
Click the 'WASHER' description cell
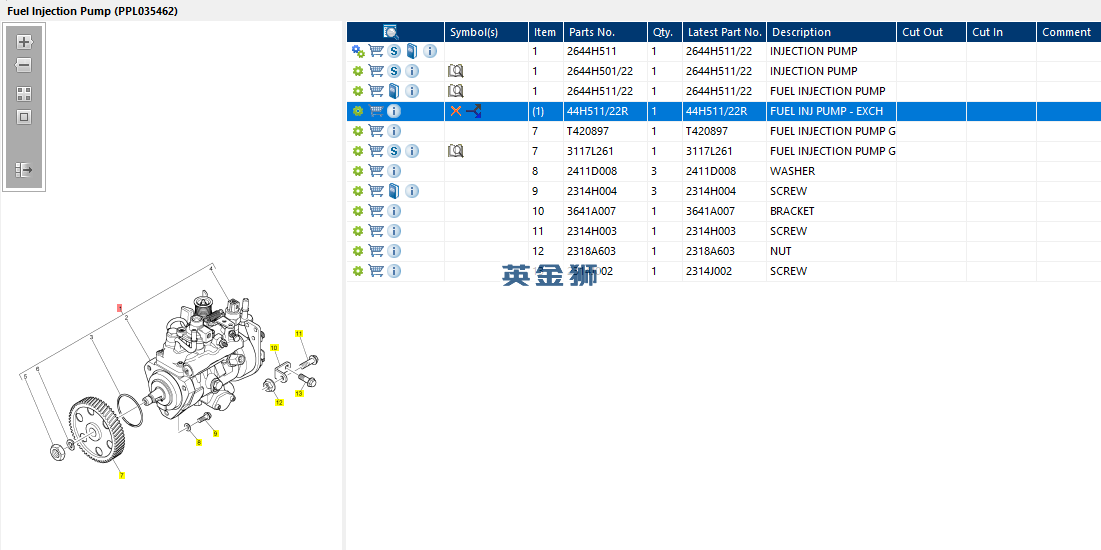tap(831, 171)
